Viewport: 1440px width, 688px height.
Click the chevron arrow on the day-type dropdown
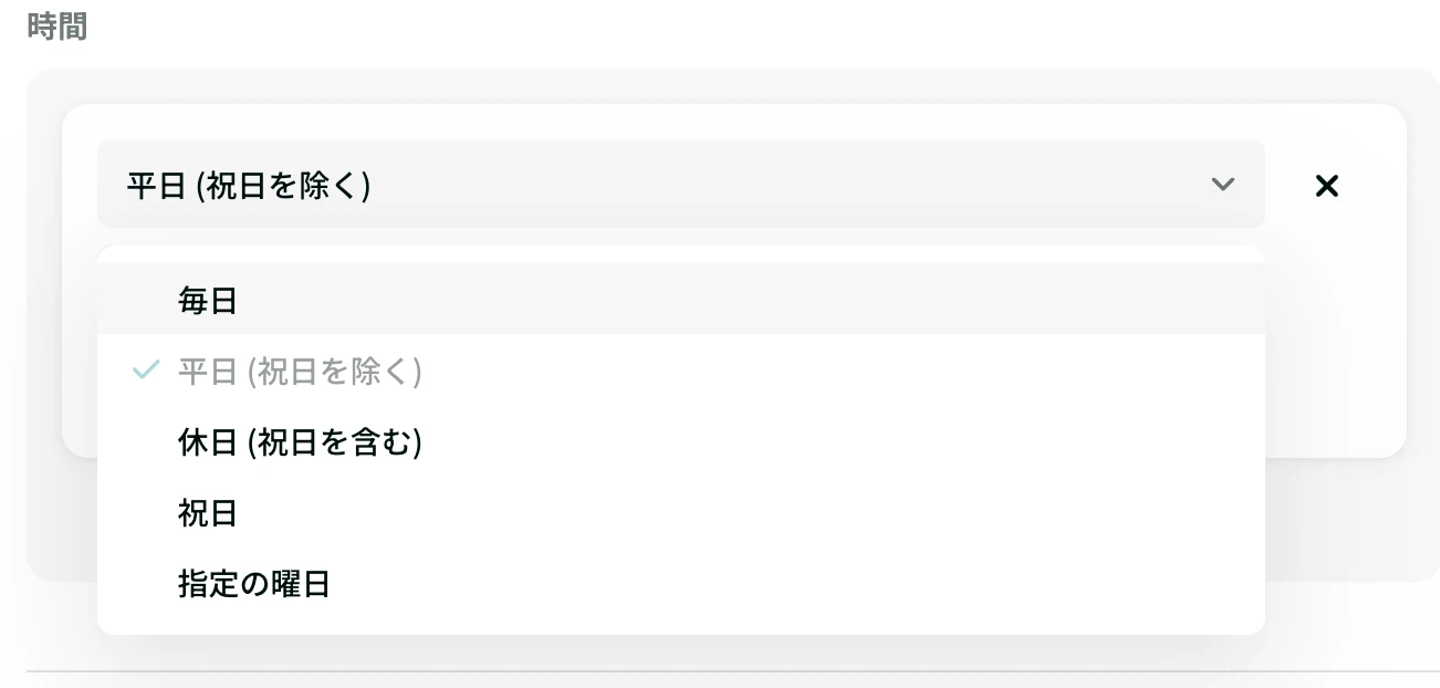1222,184
